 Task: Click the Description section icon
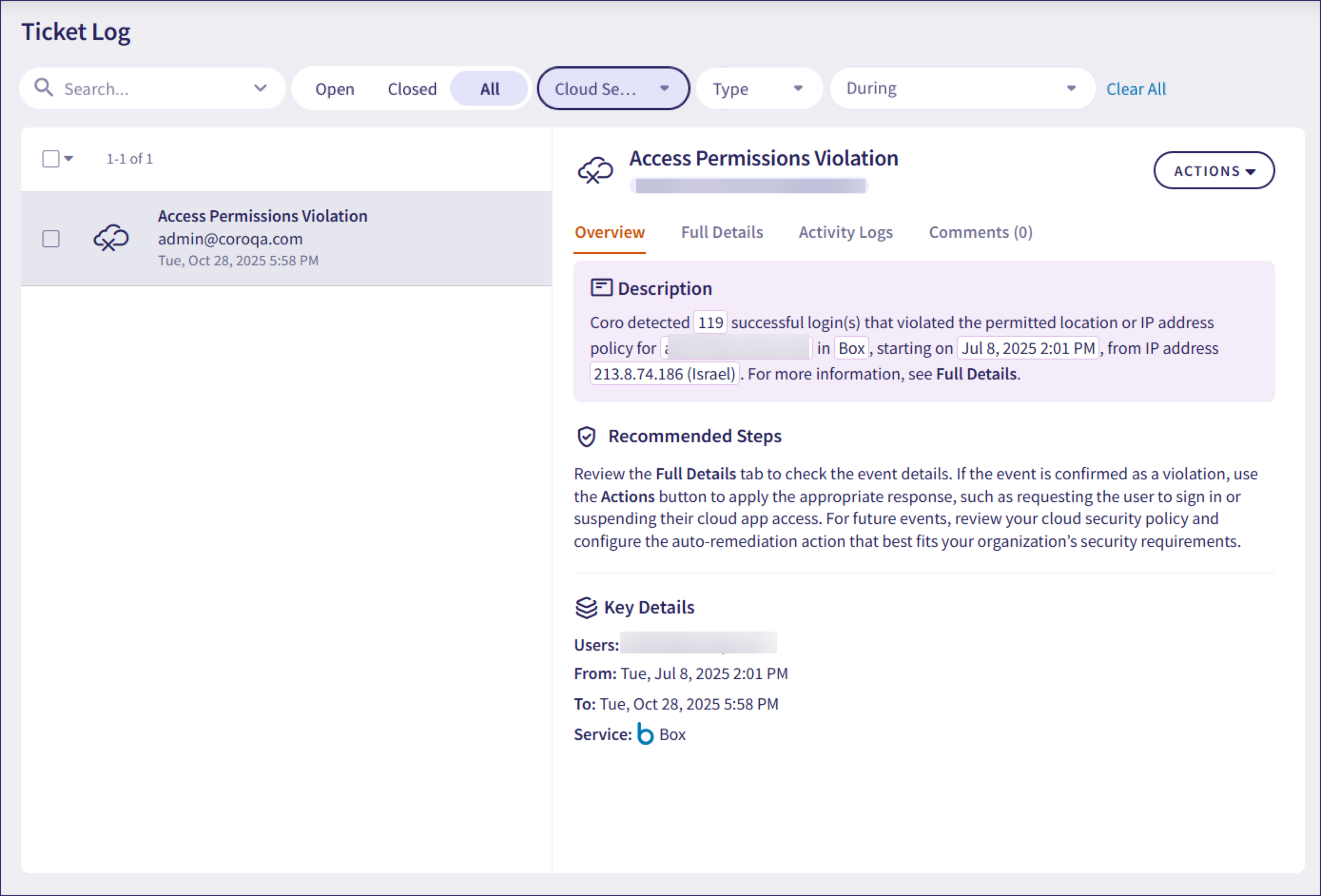point(602,288)
